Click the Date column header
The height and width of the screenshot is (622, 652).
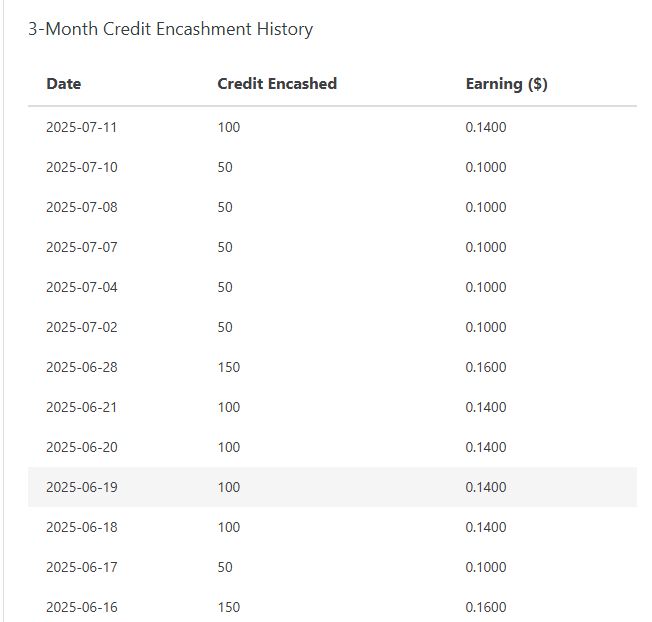tap(64, 84)
